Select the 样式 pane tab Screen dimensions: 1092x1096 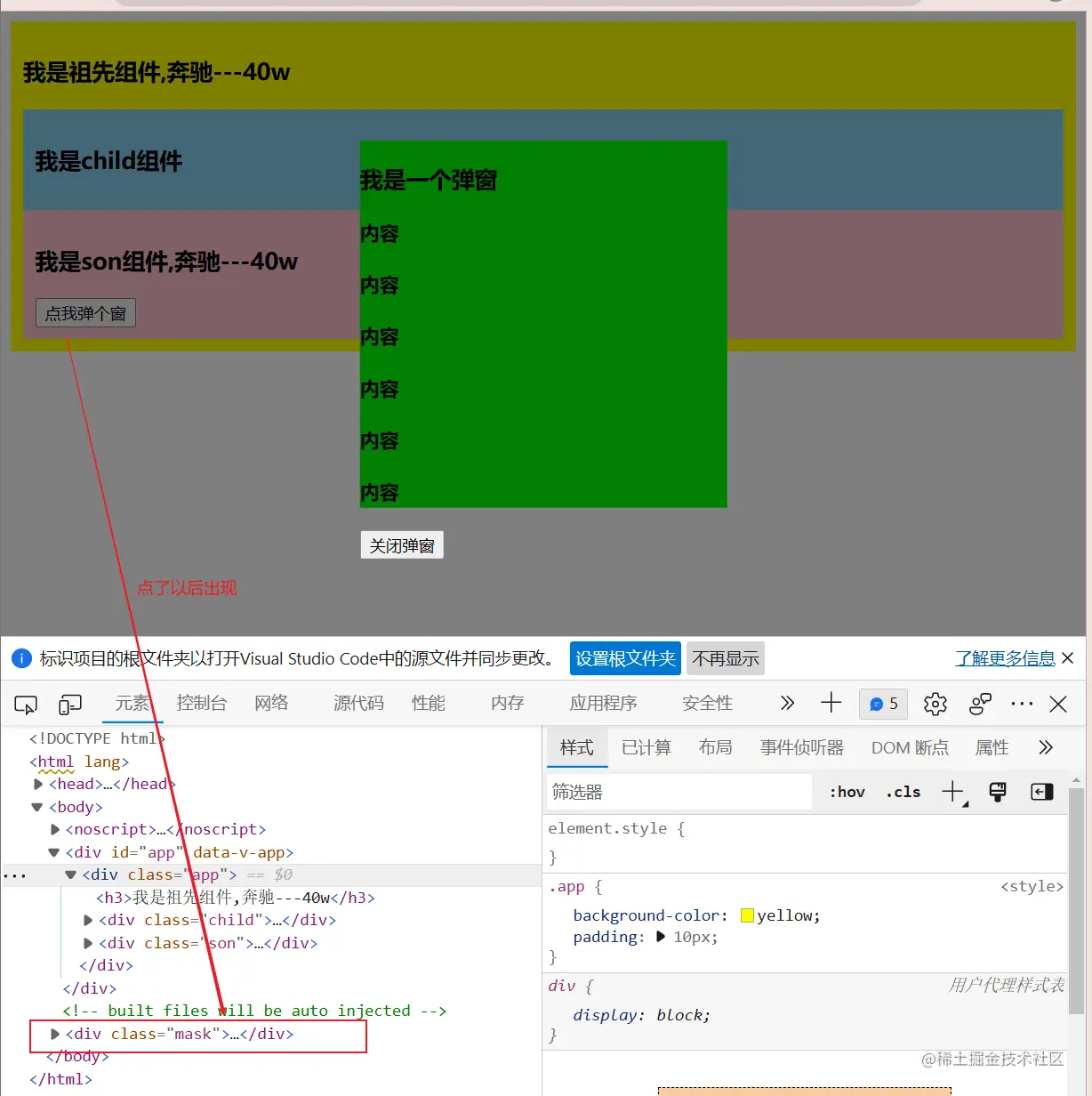pyautogui.click(x=577, y=747)
